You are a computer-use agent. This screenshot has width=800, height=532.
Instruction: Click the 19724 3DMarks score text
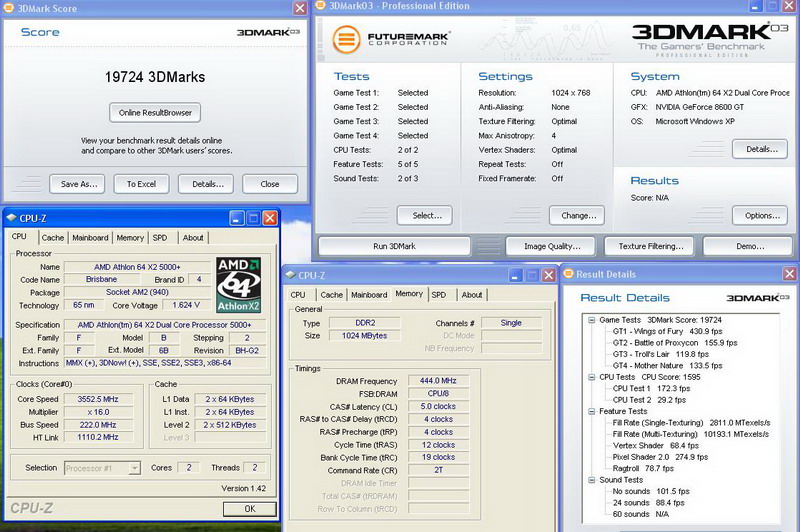155,77
